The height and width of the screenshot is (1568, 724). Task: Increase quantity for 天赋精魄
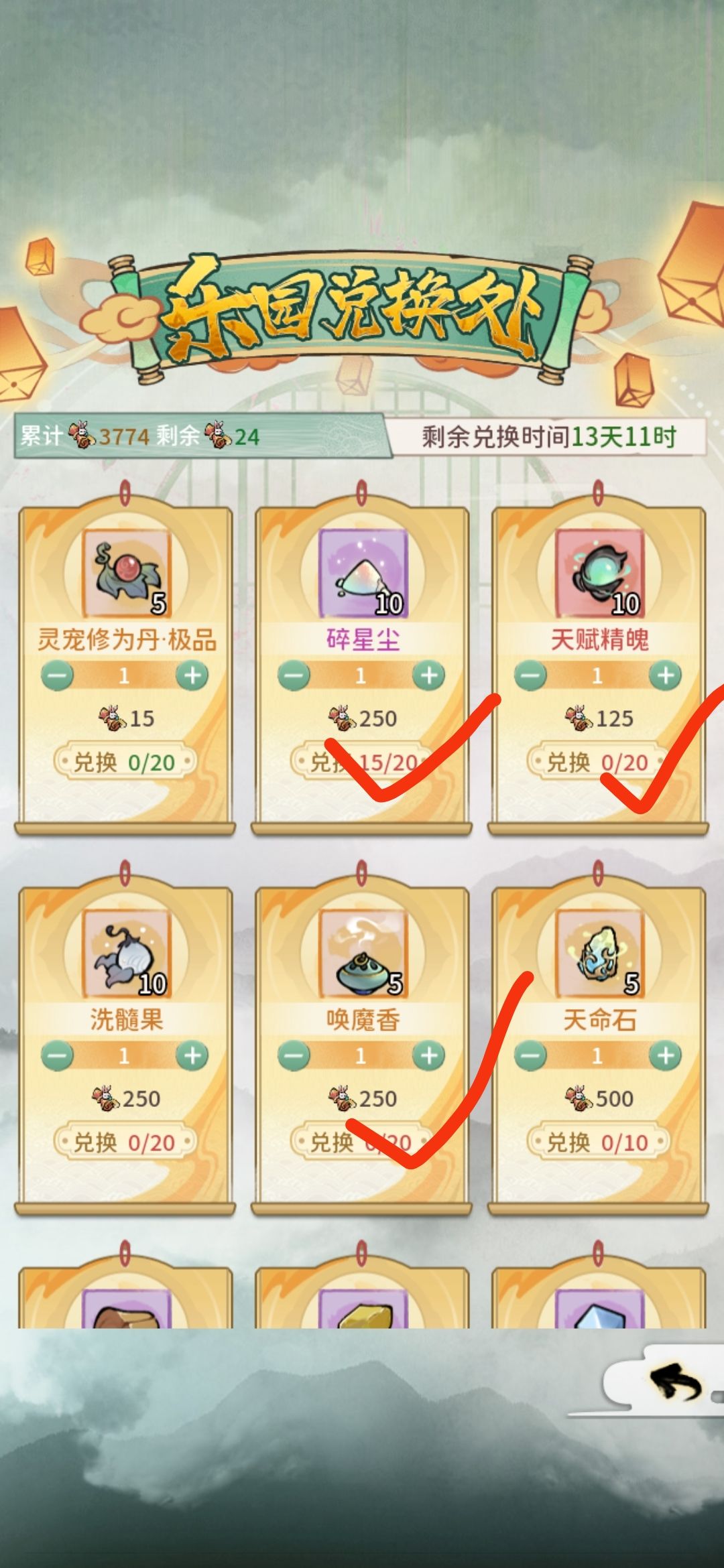click(666, 675)
